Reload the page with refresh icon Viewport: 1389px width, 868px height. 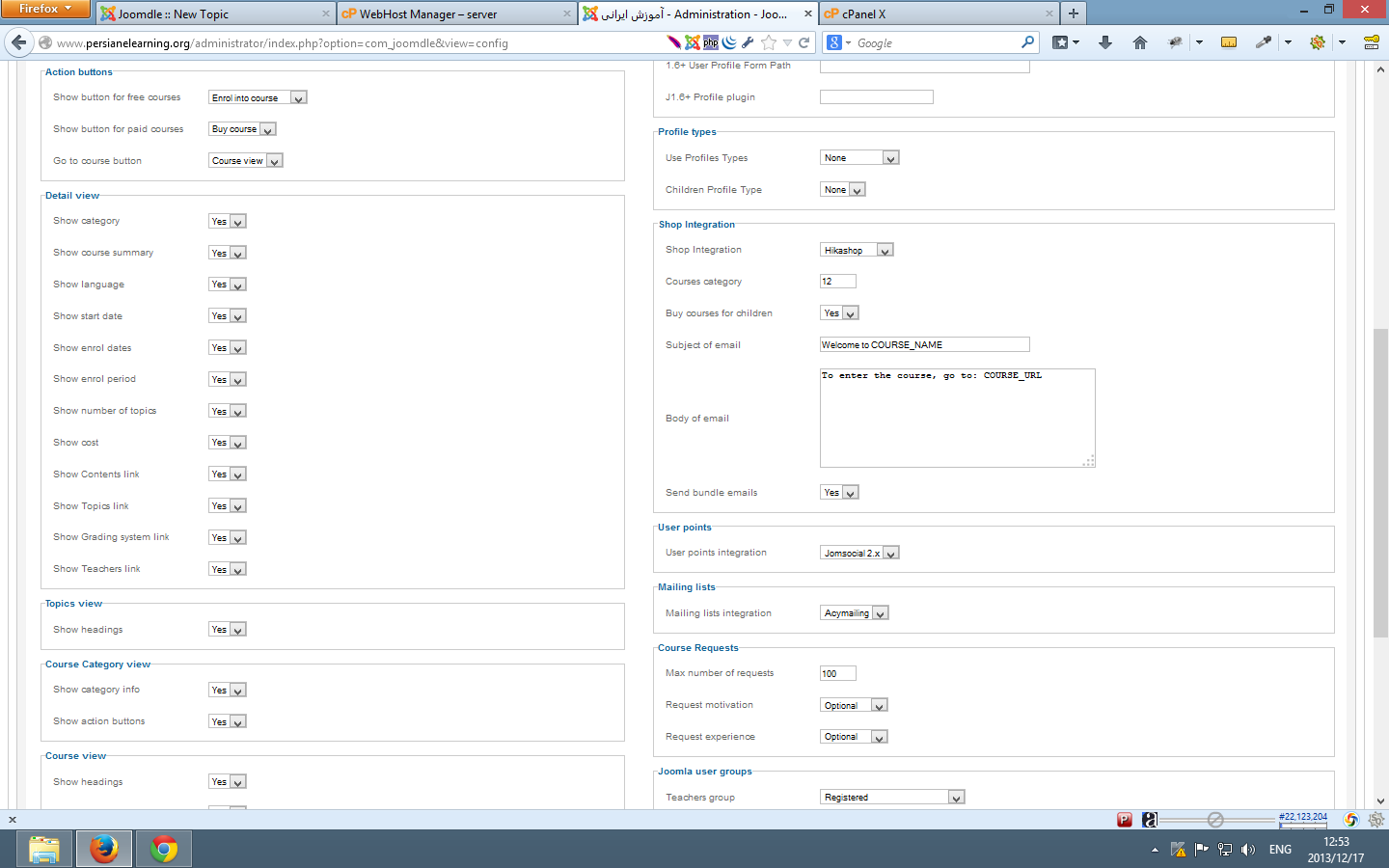click(803, 42)
